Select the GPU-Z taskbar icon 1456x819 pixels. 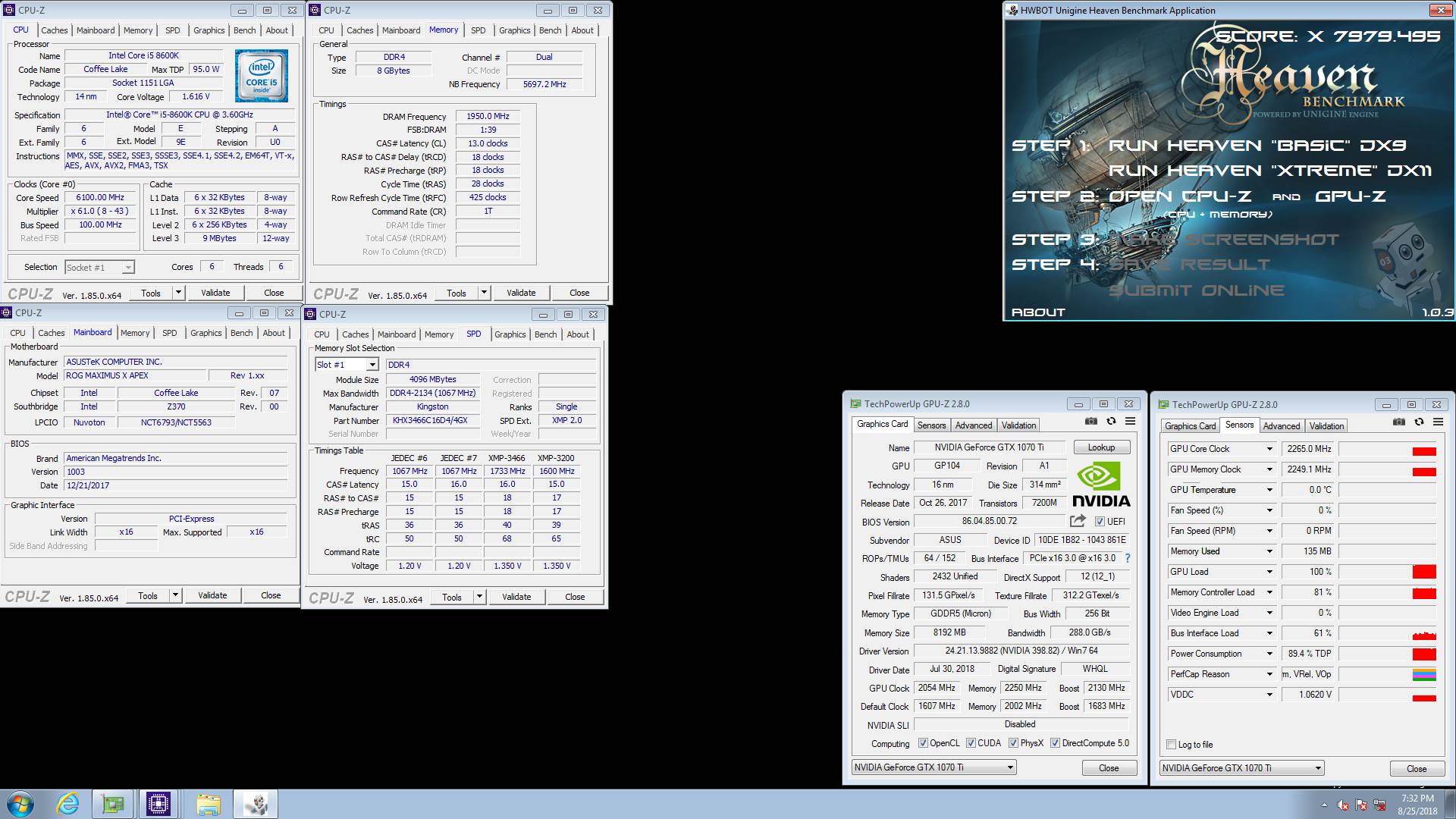[114, 804]
